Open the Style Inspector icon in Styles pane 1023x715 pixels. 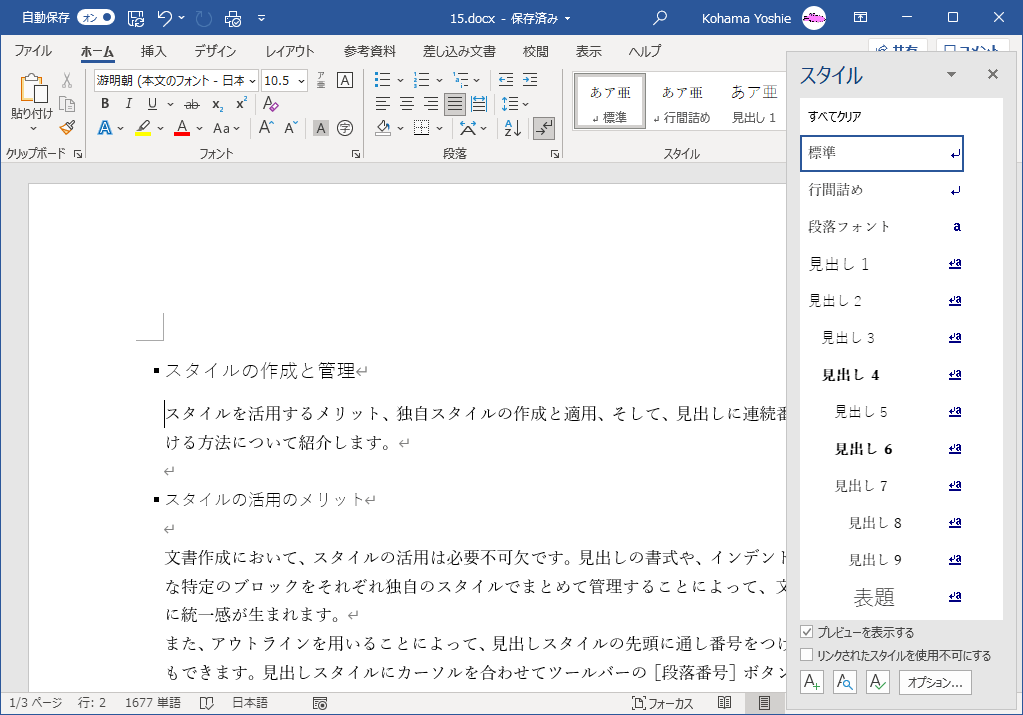click(845, 683)
